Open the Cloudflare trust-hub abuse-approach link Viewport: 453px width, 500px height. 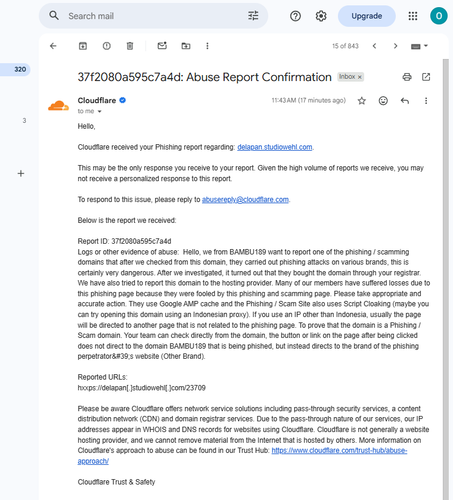coord(339,451)
